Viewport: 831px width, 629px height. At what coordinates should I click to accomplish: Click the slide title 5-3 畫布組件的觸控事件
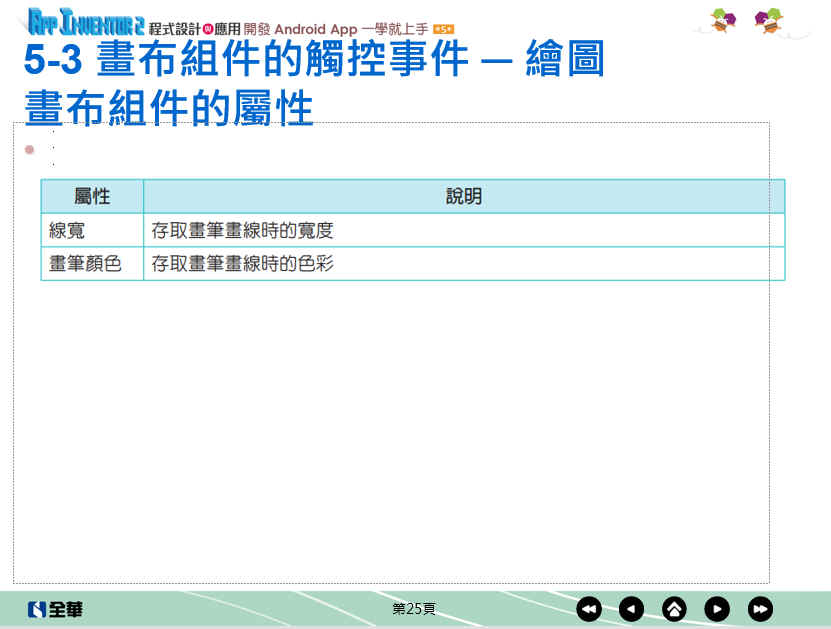pos(314,60)
